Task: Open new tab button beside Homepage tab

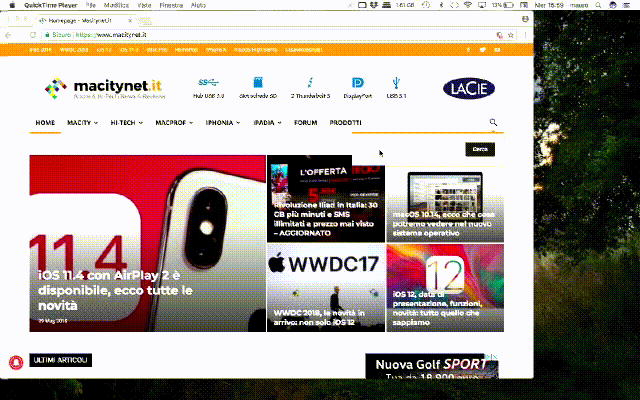Action: click(145, 20)
